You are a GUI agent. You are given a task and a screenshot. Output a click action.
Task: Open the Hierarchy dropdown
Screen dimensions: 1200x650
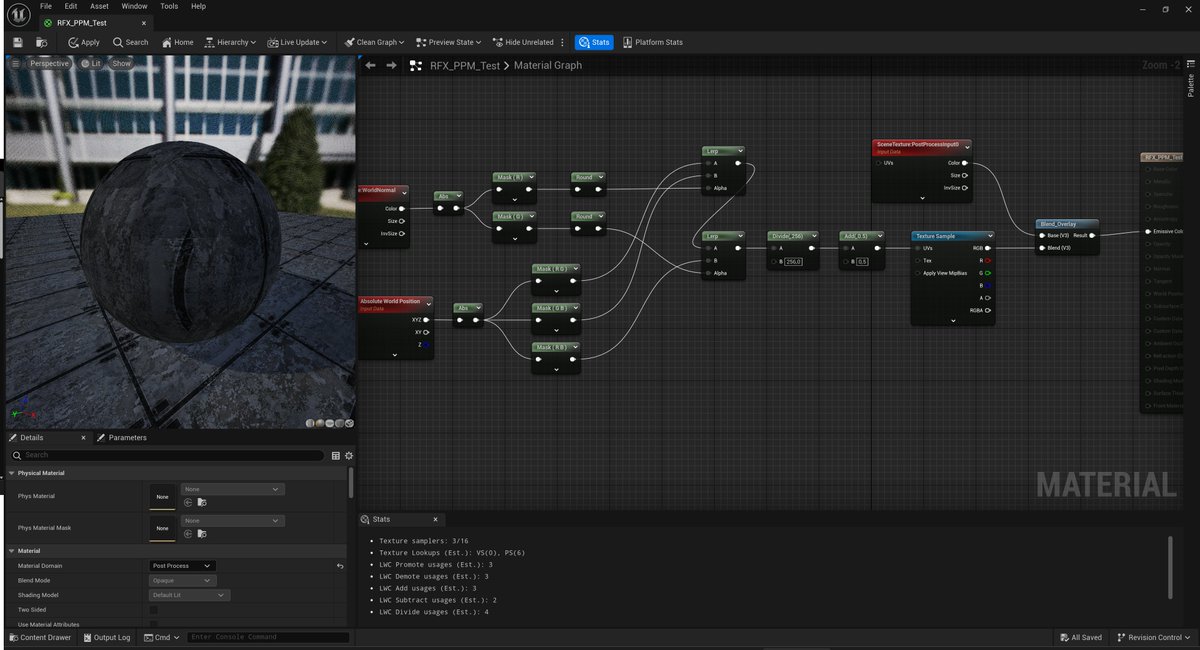(x=230, y=42)
